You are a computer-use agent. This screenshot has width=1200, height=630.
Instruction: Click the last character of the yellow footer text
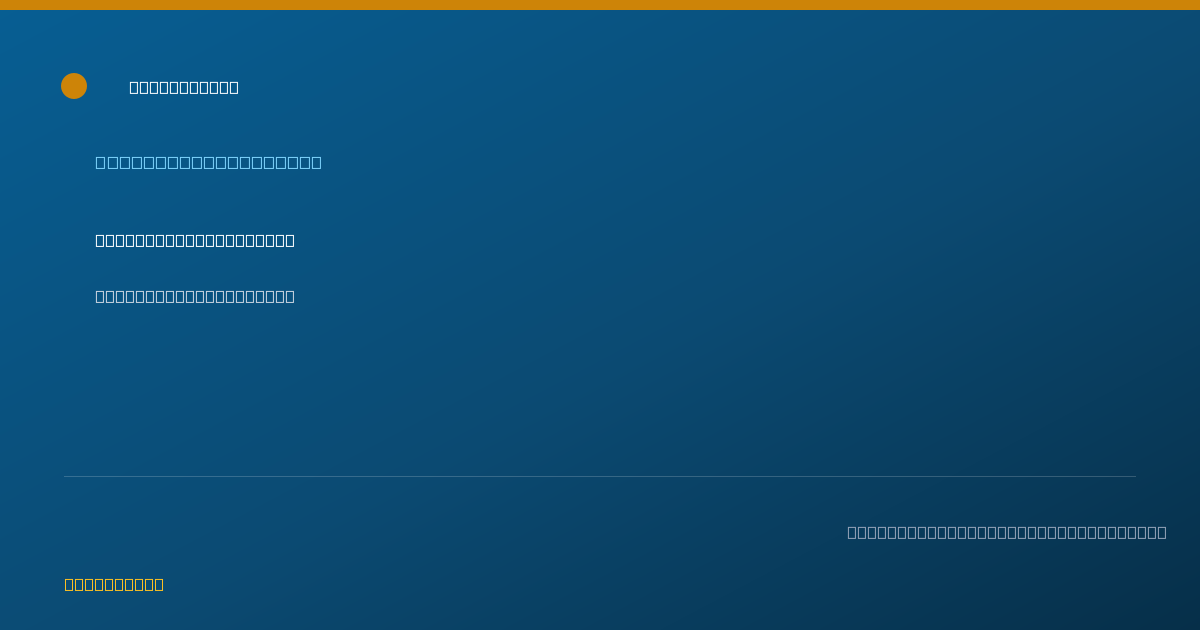pos(159,584)
